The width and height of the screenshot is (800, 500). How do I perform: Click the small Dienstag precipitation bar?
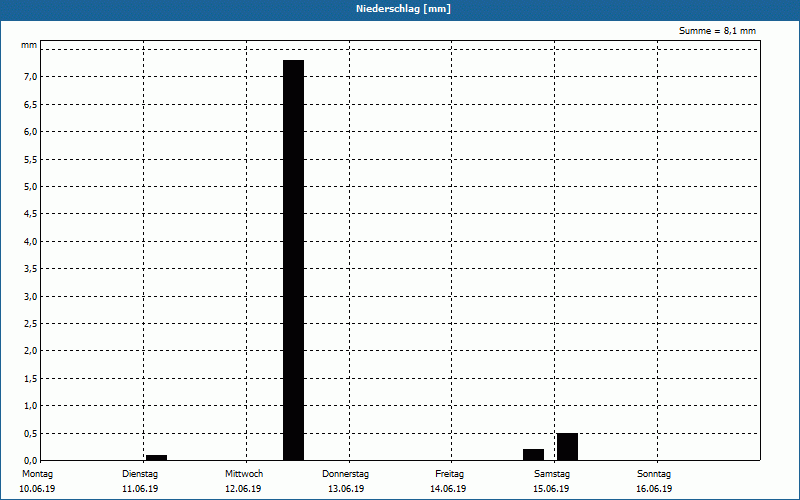click(x=157, y=458)
